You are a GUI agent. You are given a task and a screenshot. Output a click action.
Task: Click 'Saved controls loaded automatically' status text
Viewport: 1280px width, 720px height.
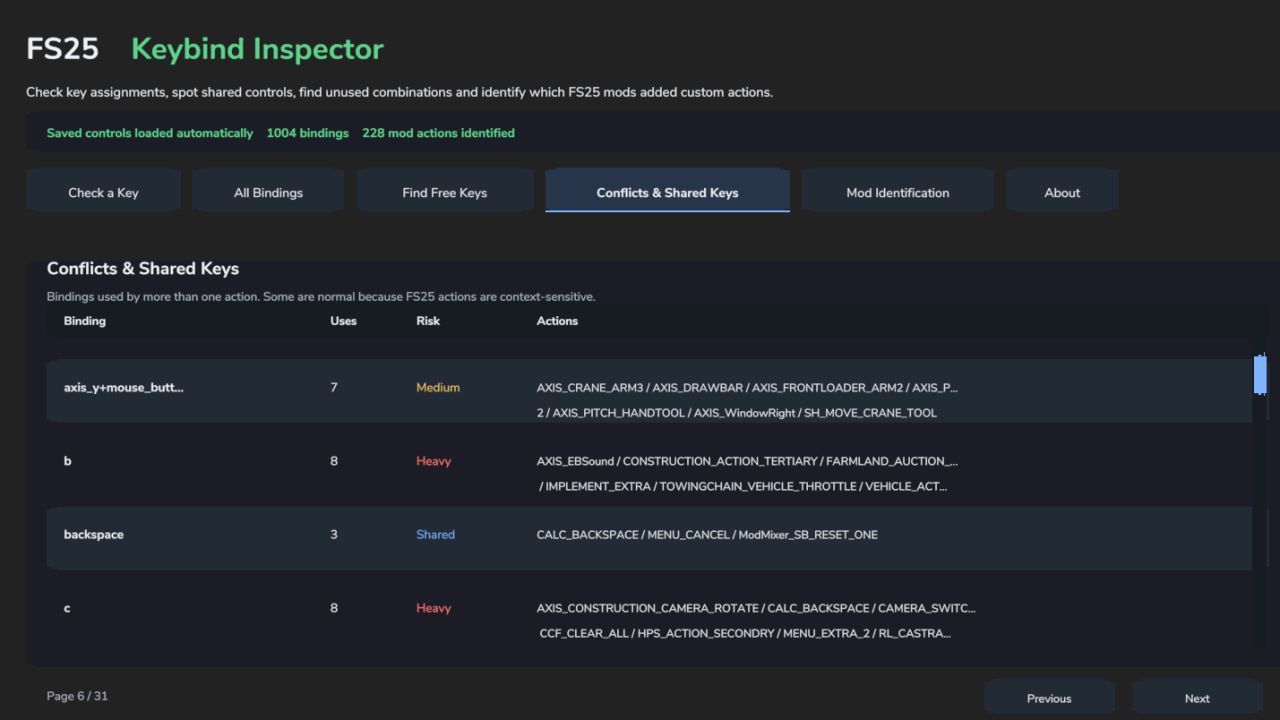150,133
